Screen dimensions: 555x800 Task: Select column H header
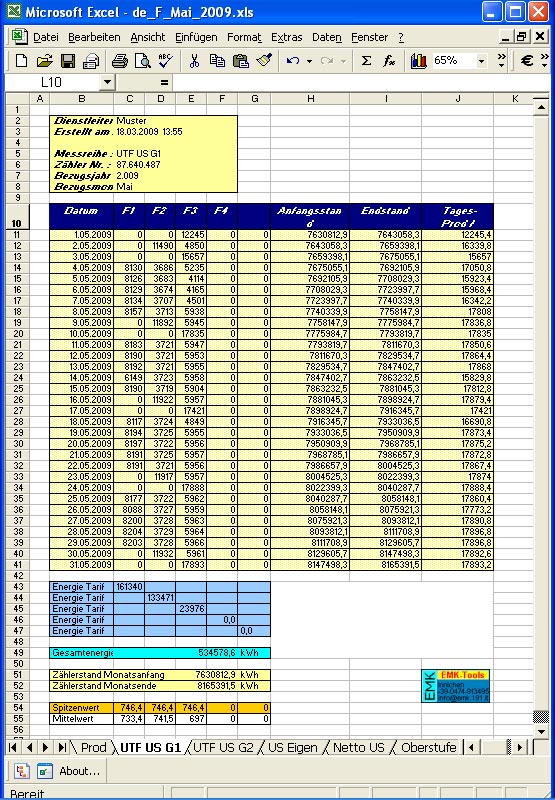(x=310, y=99)
